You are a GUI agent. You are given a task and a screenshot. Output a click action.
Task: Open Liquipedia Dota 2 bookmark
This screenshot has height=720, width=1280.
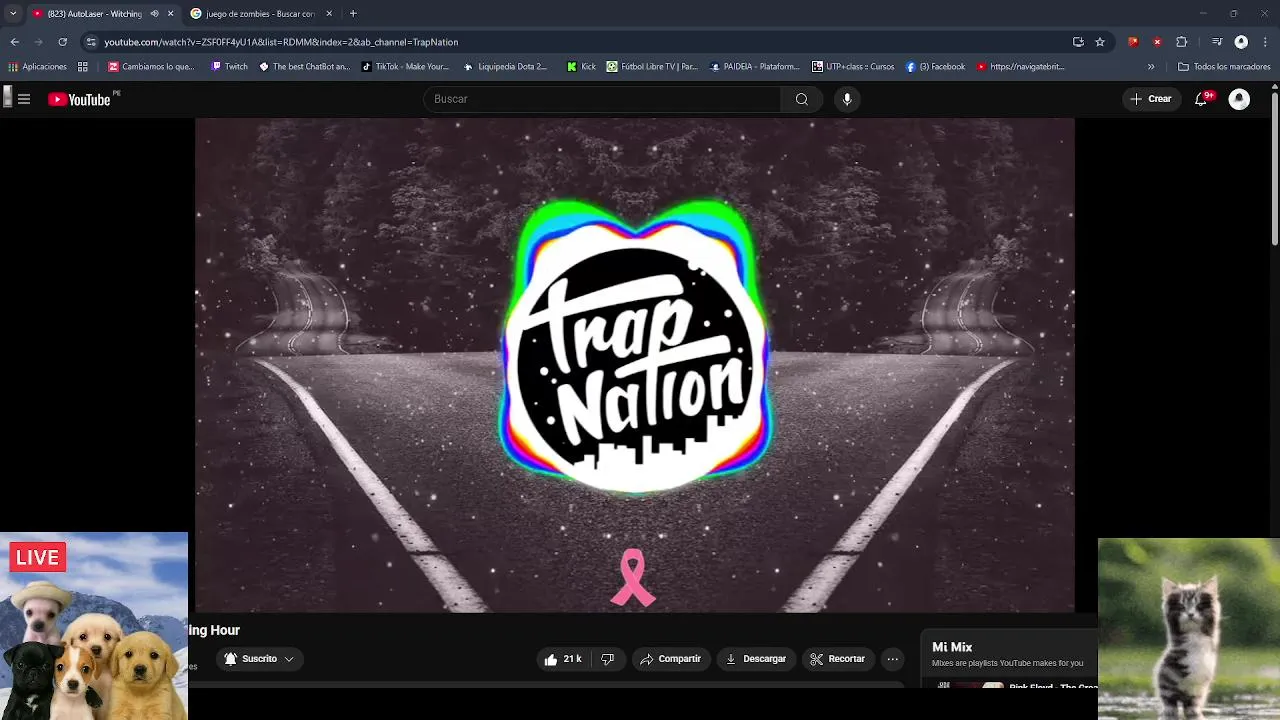pyautogui.click(x=505, y=67)
